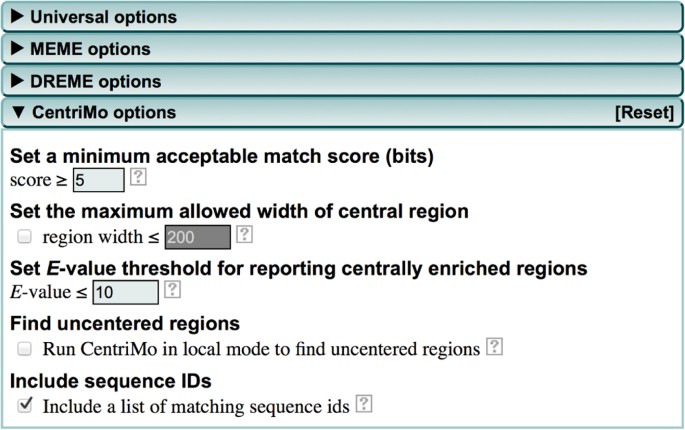685x430 pixels.
Task: Click the CentriMo options header title
Action: click(104, 113)
